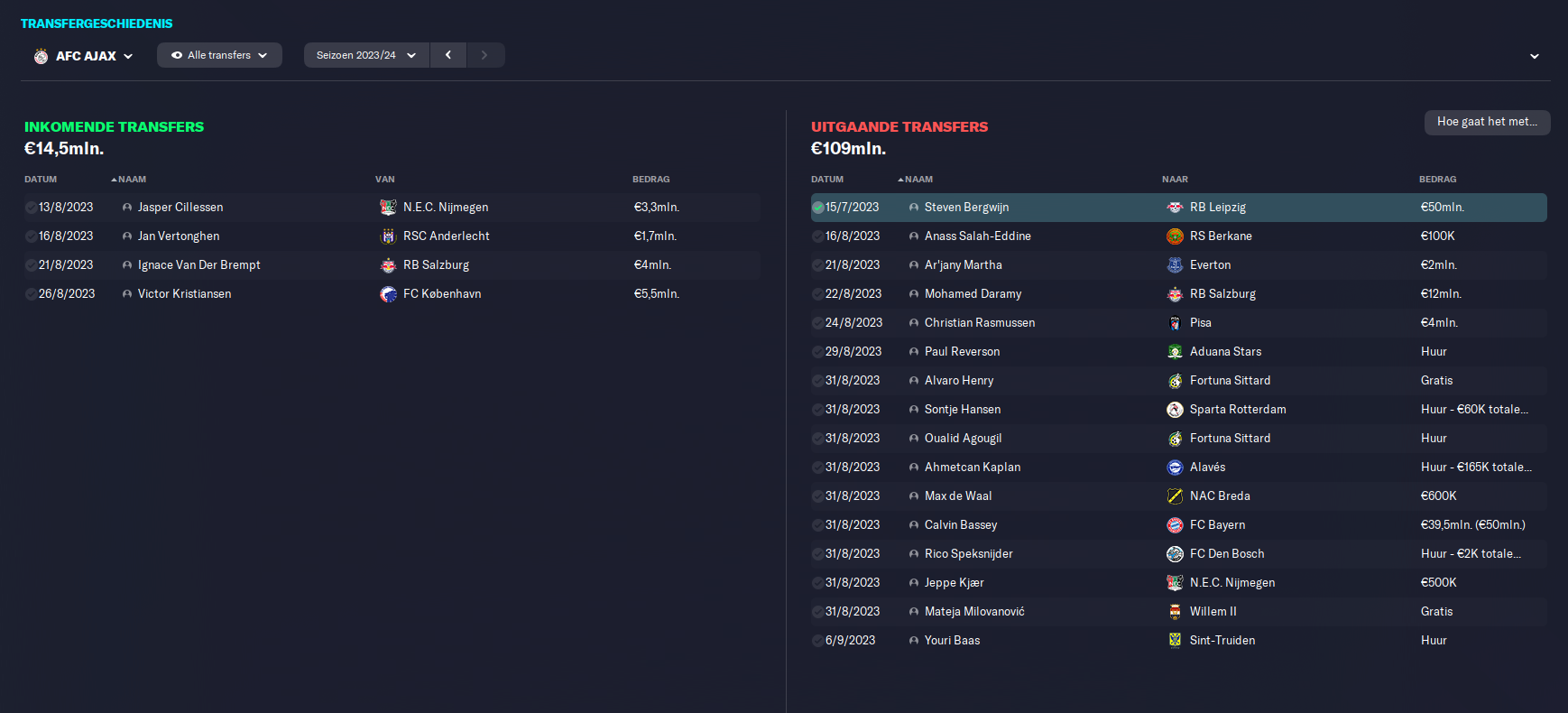
Task: Click the €39,5mln. (€50mln.) fee value
Action: coord(1472,525)
